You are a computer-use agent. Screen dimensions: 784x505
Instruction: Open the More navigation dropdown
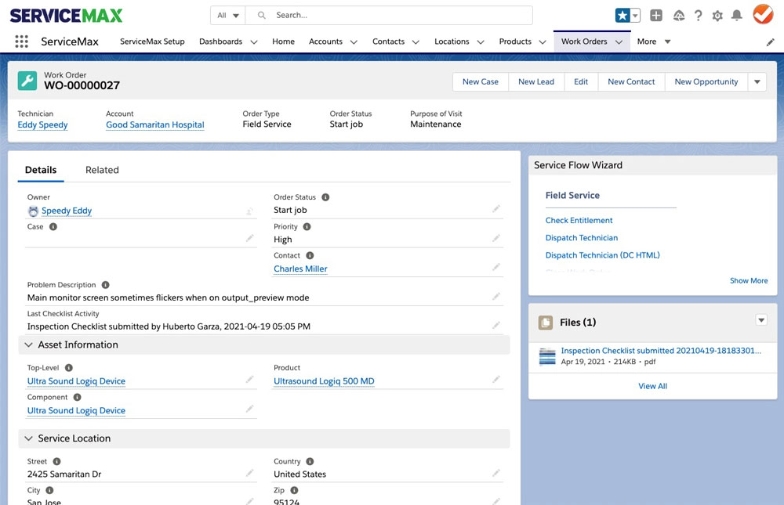[x=654, y=42]
